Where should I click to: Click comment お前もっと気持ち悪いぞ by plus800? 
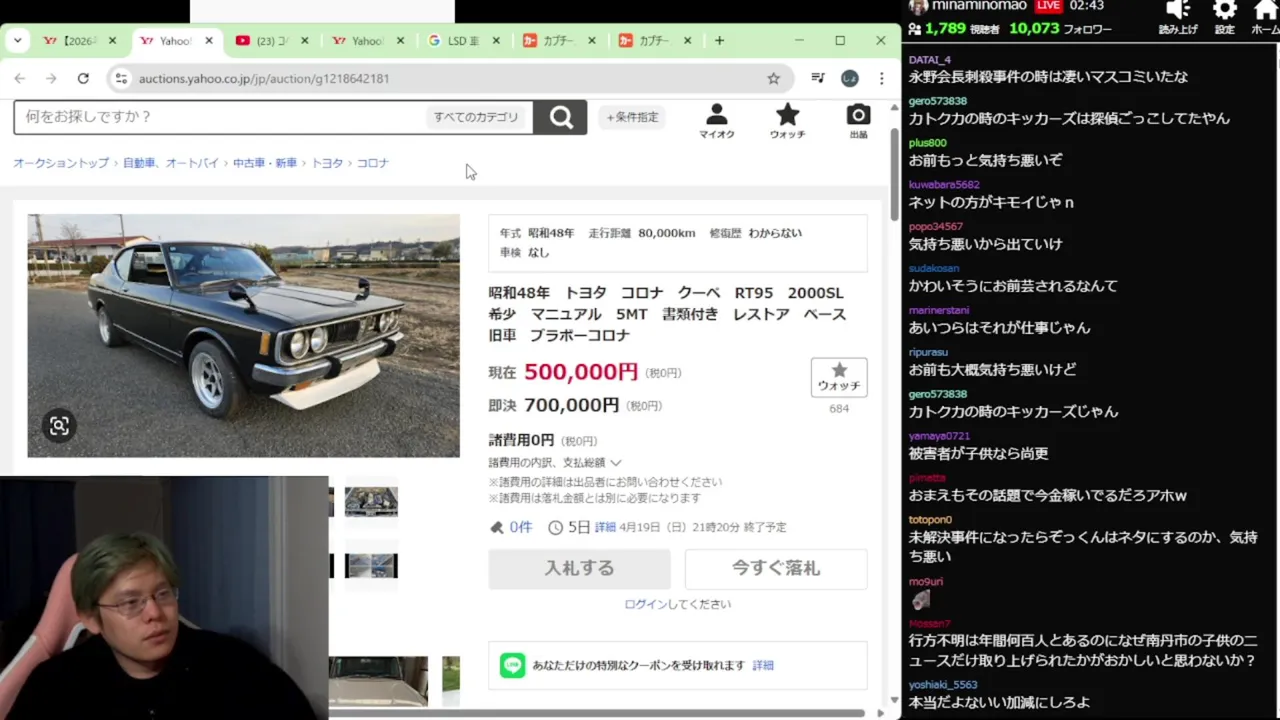(985, 160)
